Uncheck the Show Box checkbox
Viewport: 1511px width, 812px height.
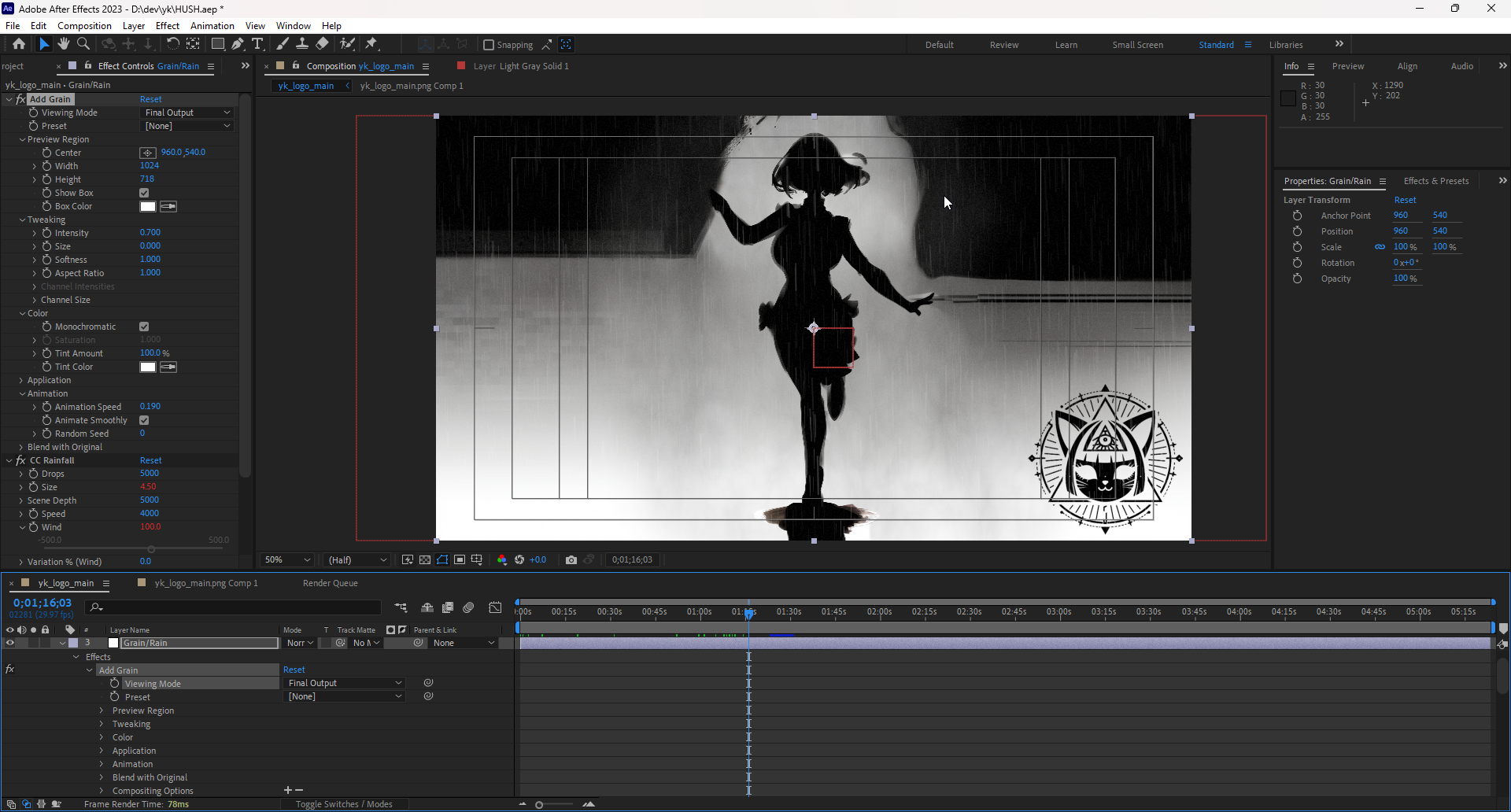144,193
